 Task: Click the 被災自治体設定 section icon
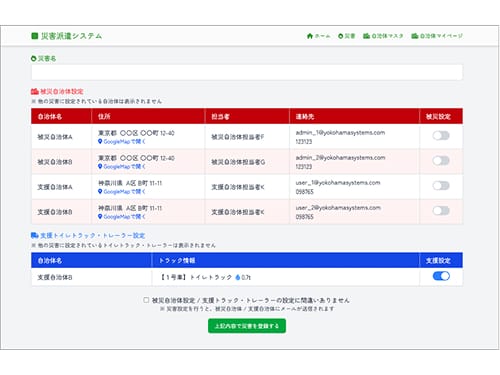coord(35,91)
